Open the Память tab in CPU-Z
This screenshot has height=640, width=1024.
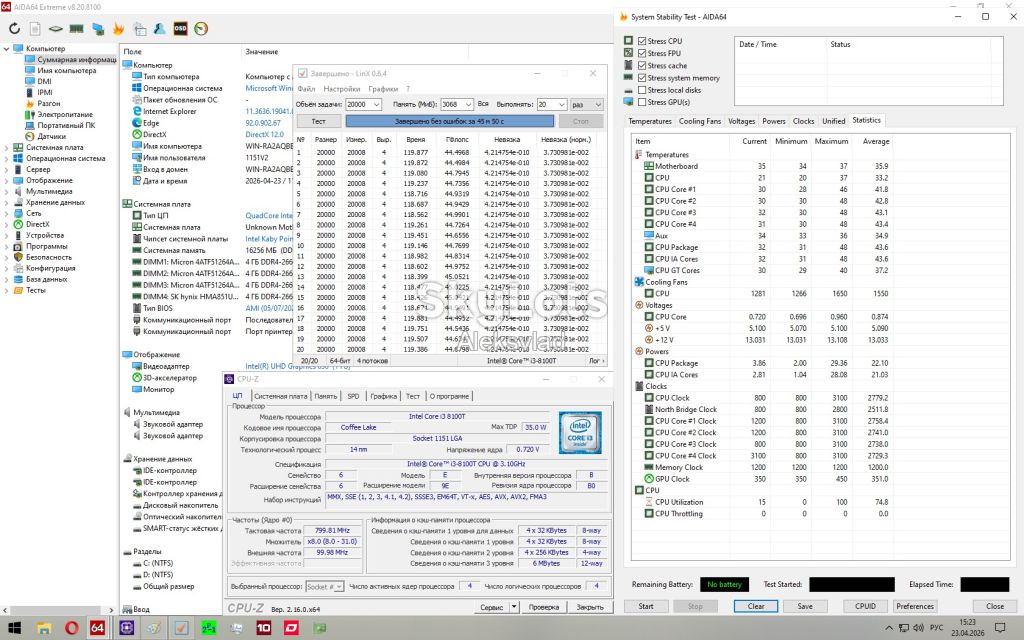click(325, 396)
